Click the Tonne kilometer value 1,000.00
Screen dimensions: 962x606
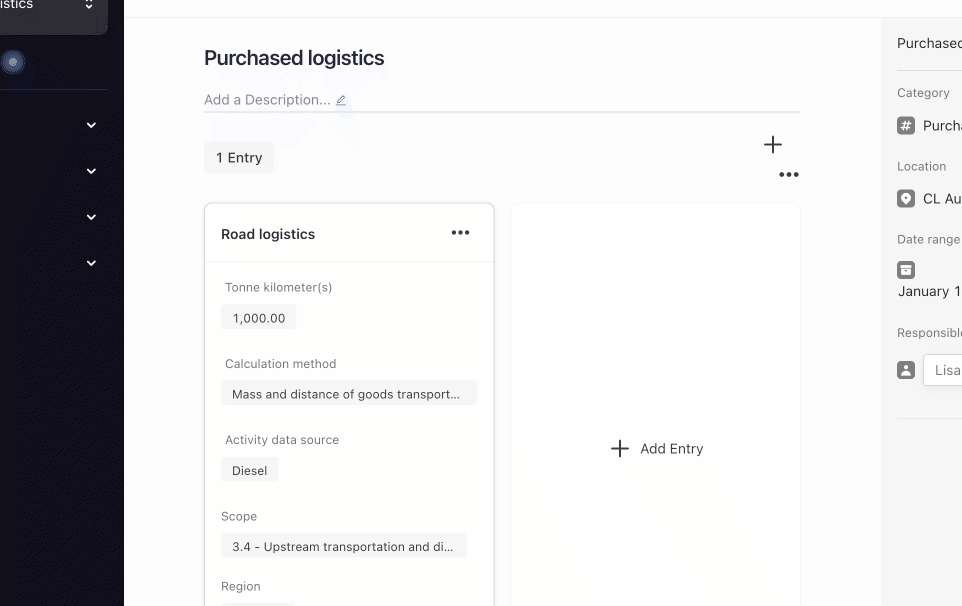[x=258, y=318]
